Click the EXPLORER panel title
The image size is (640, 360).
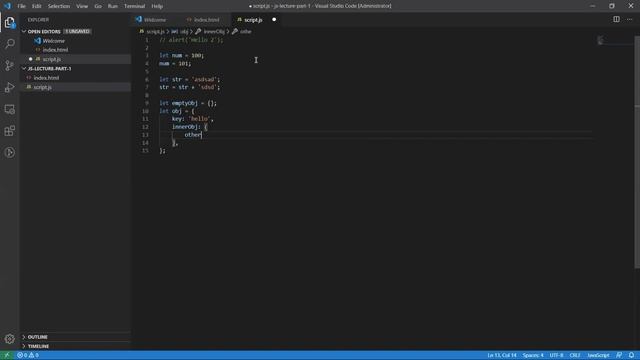pyautogui.click(x=38, y=20)
